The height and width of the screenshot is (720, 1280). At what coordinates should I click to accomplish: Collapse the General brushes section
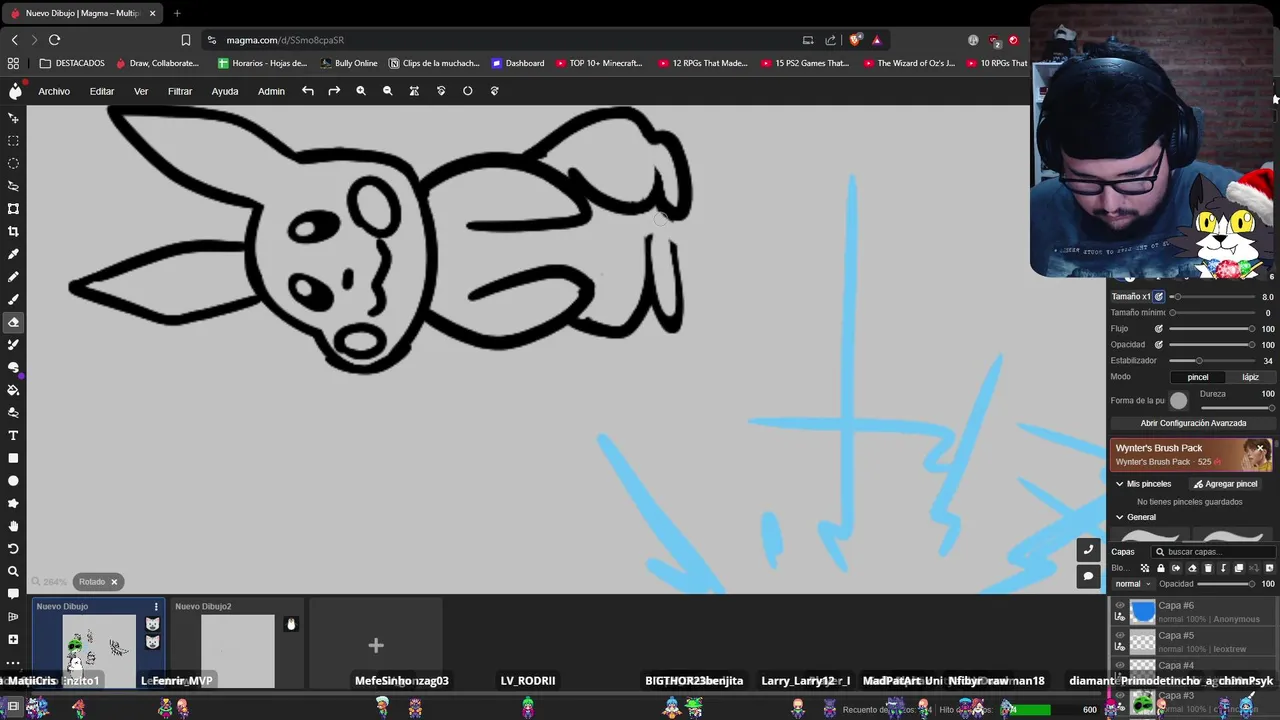click(1120, 517)
